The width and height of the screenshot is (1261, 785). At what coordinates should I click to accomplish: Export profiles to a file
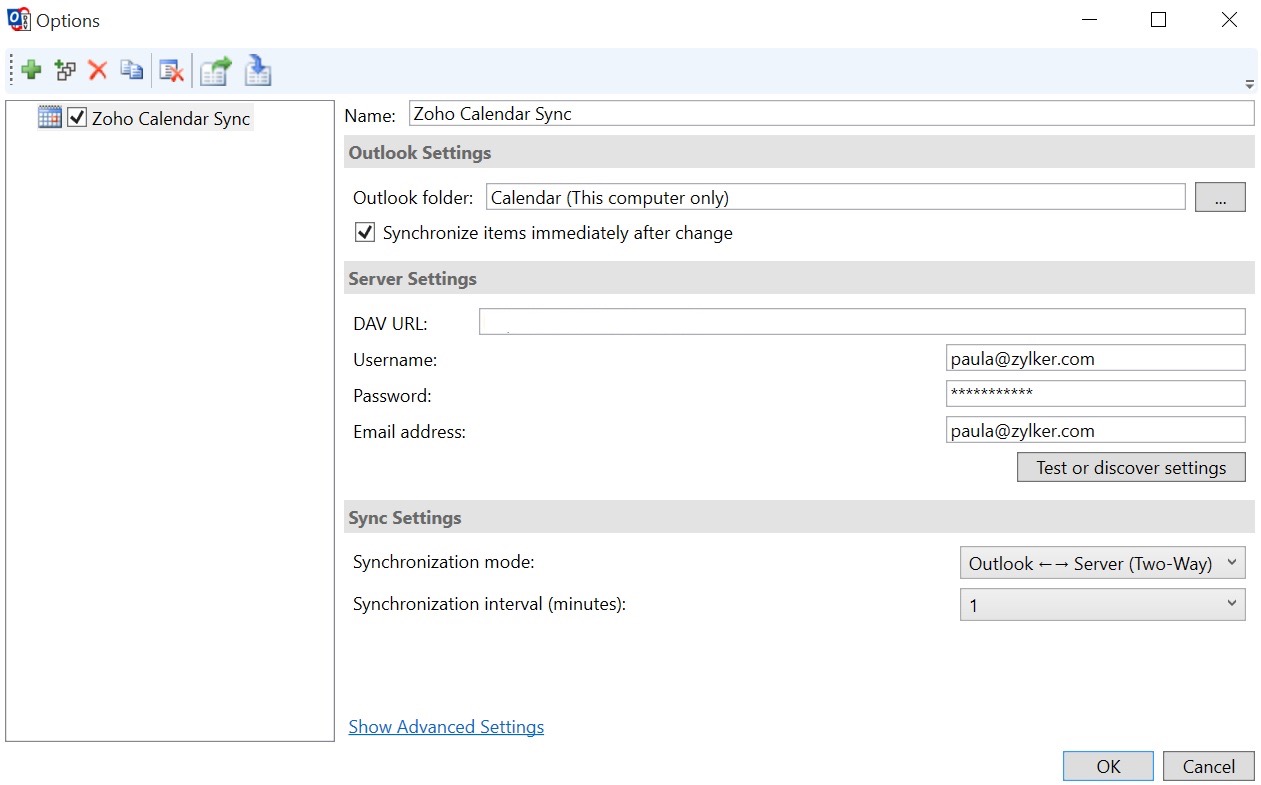[215, 70]
